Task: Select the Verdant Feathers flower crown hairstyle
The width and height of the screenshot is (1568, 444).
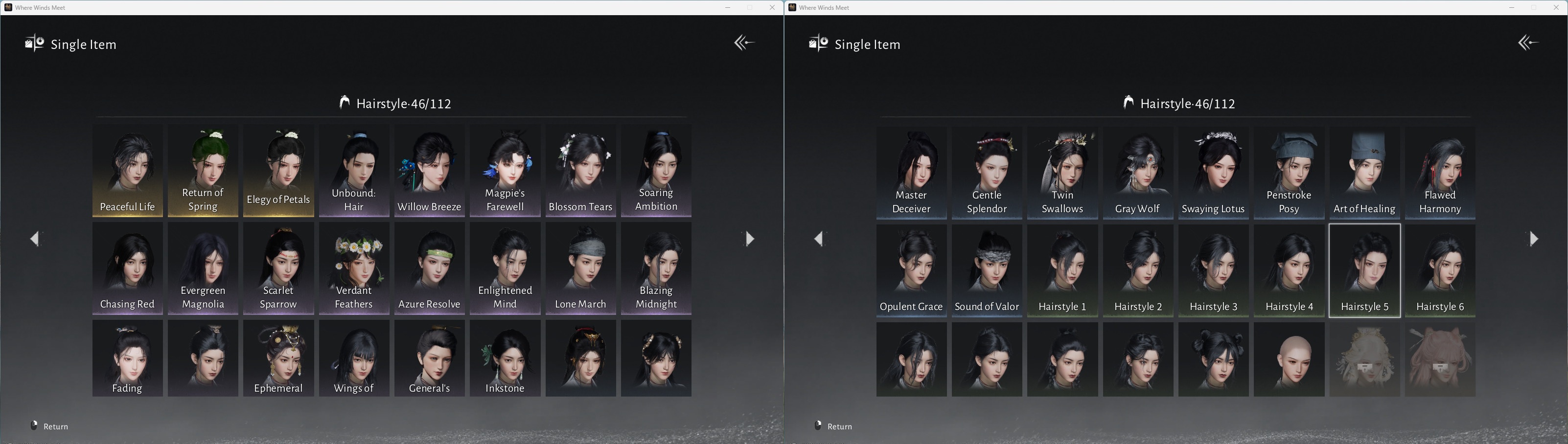Action: coord(354,268)
